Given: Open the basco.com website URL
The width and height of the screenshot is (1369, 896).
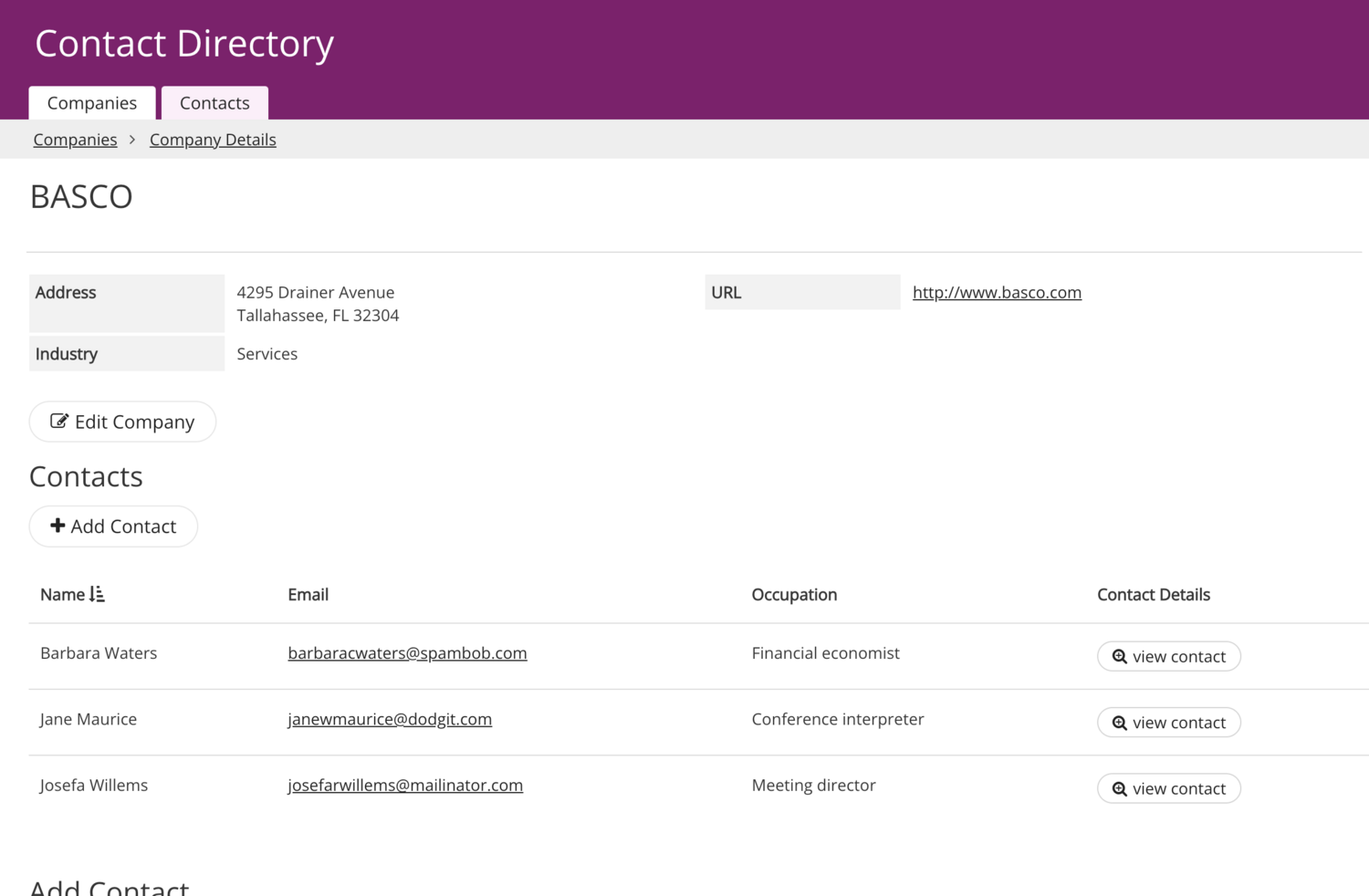Looking at the screenshot, I should (997, 292).
